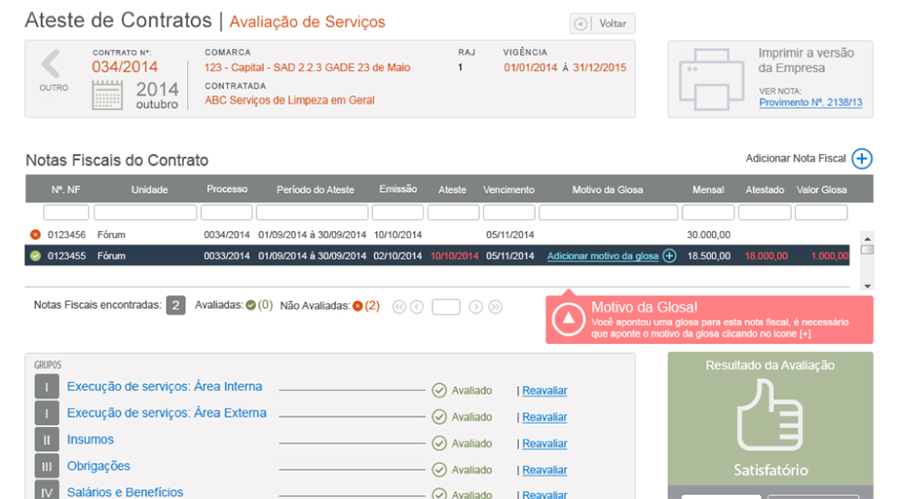This screenshot has height=499, width=900.
Task: Go to the next page of notas fiscais
Action: click(x=476, y=307)
